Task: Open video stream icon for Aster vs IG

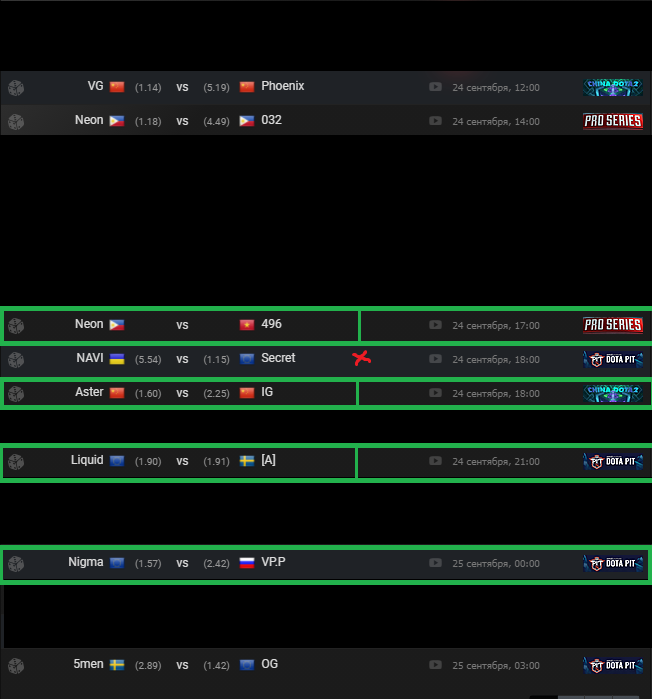Action: (435, 393)
